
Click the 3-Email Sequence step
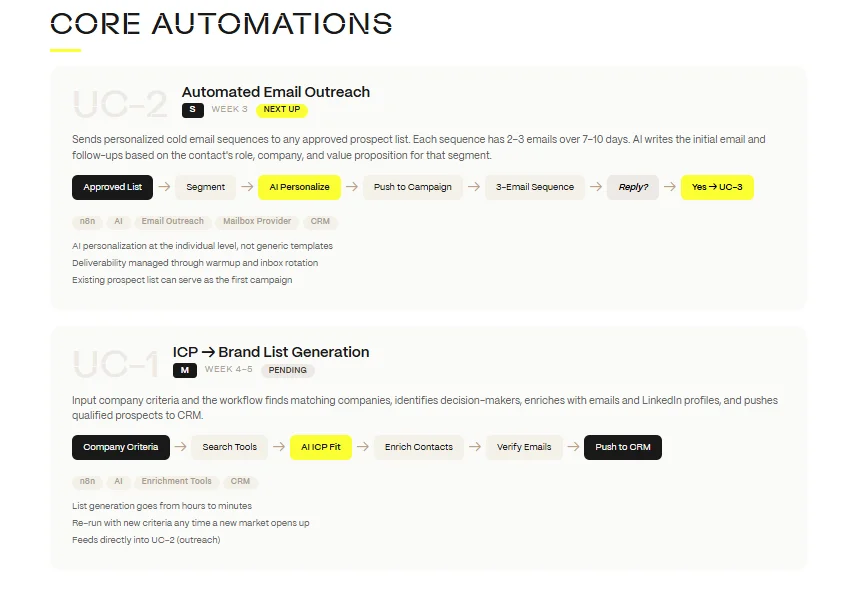click(536, 187)
